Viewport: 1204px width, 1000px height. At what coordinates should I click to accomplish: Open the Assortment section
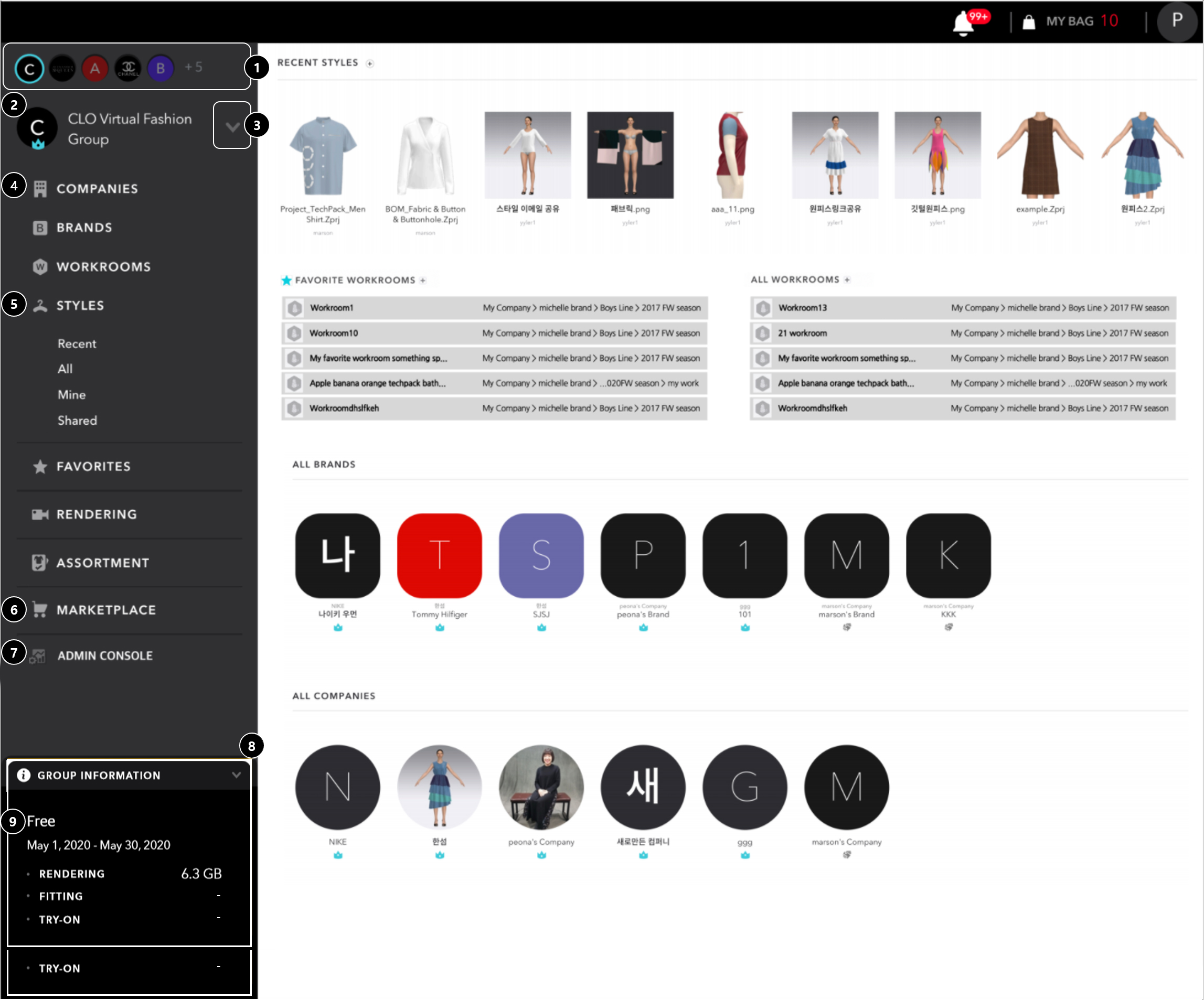[102, 562]
